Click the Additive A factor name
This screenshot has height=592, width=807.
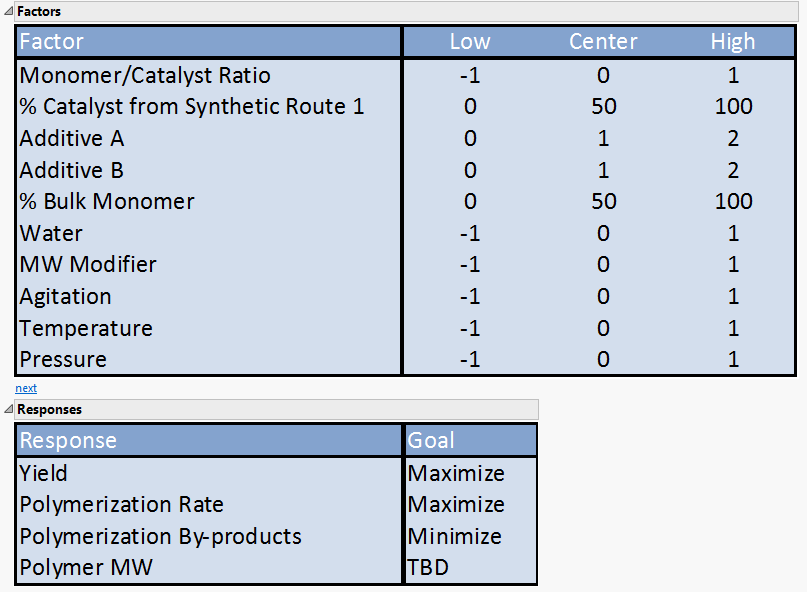click(72, 138)
